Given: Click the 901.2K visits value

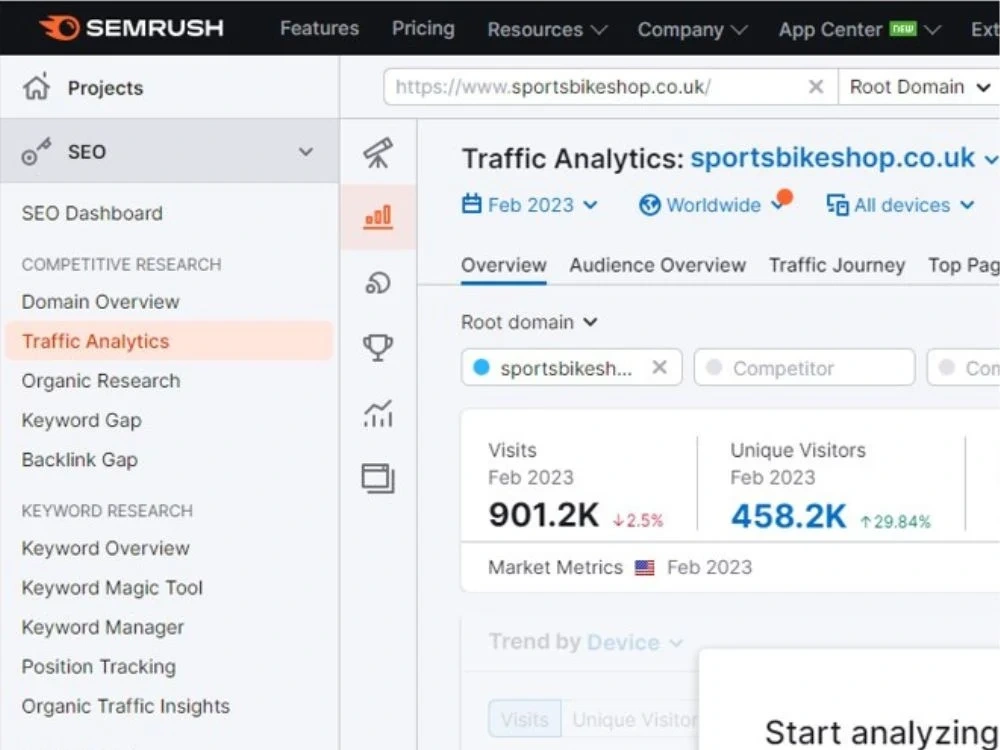Looking at the screenshot, I should tap(544, 515).
